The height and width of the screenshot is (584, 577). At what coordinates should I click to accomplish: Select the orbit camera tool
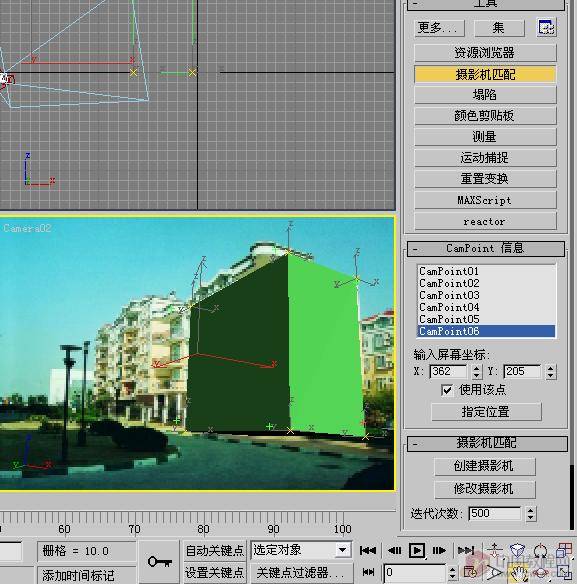pyautogui.click(x=541, y=573)
